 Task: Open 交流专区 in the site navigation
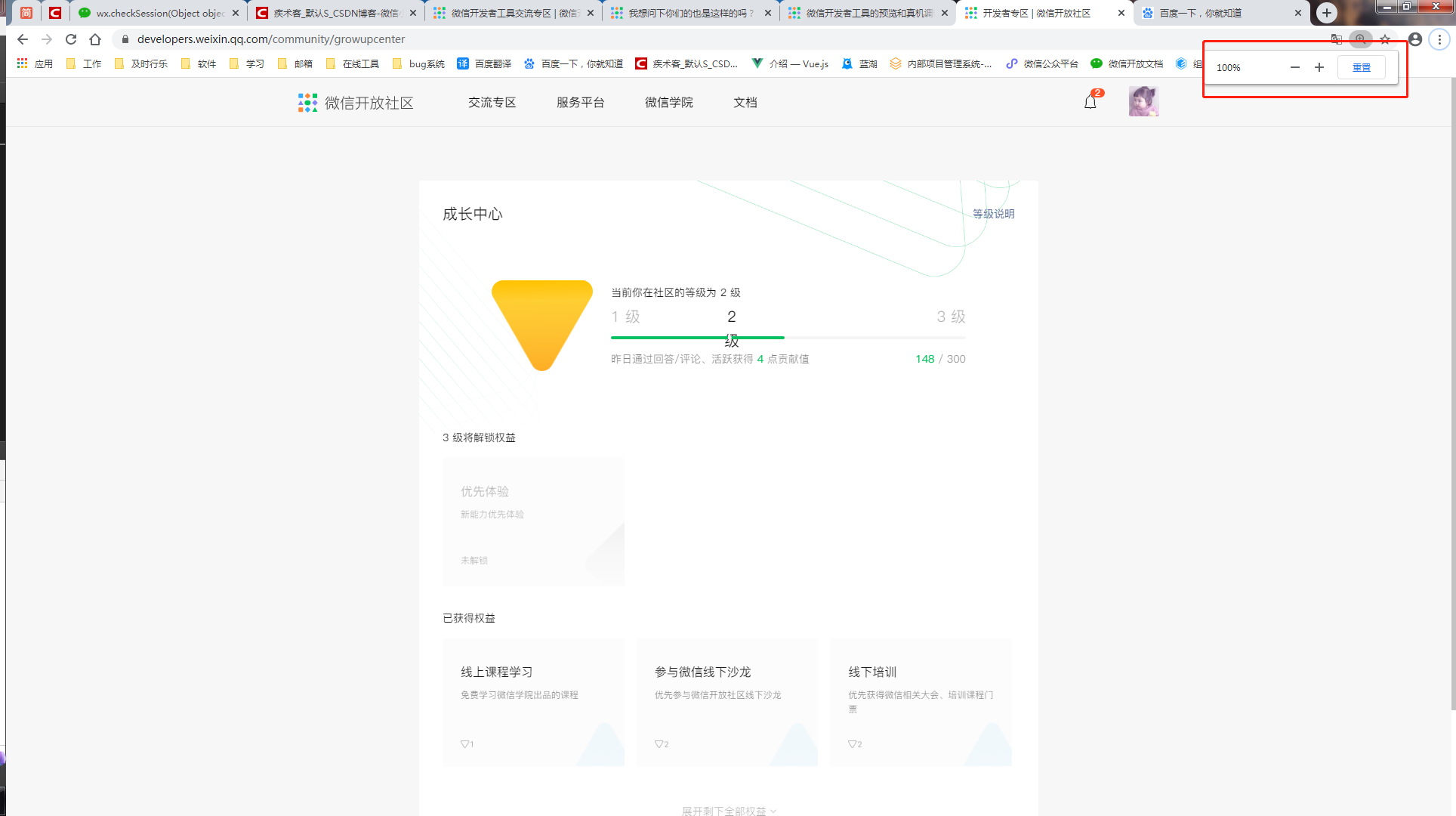point(492,103)
